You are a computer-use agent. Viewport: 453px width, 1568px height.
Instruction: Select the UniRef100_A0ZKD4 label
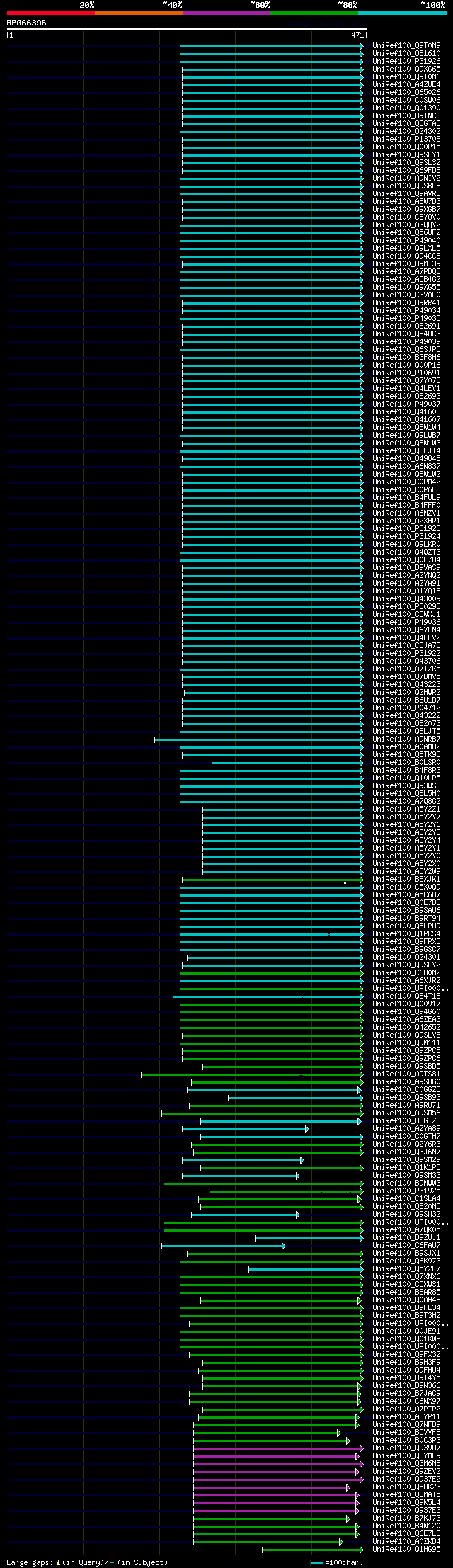click(406, 1542)
